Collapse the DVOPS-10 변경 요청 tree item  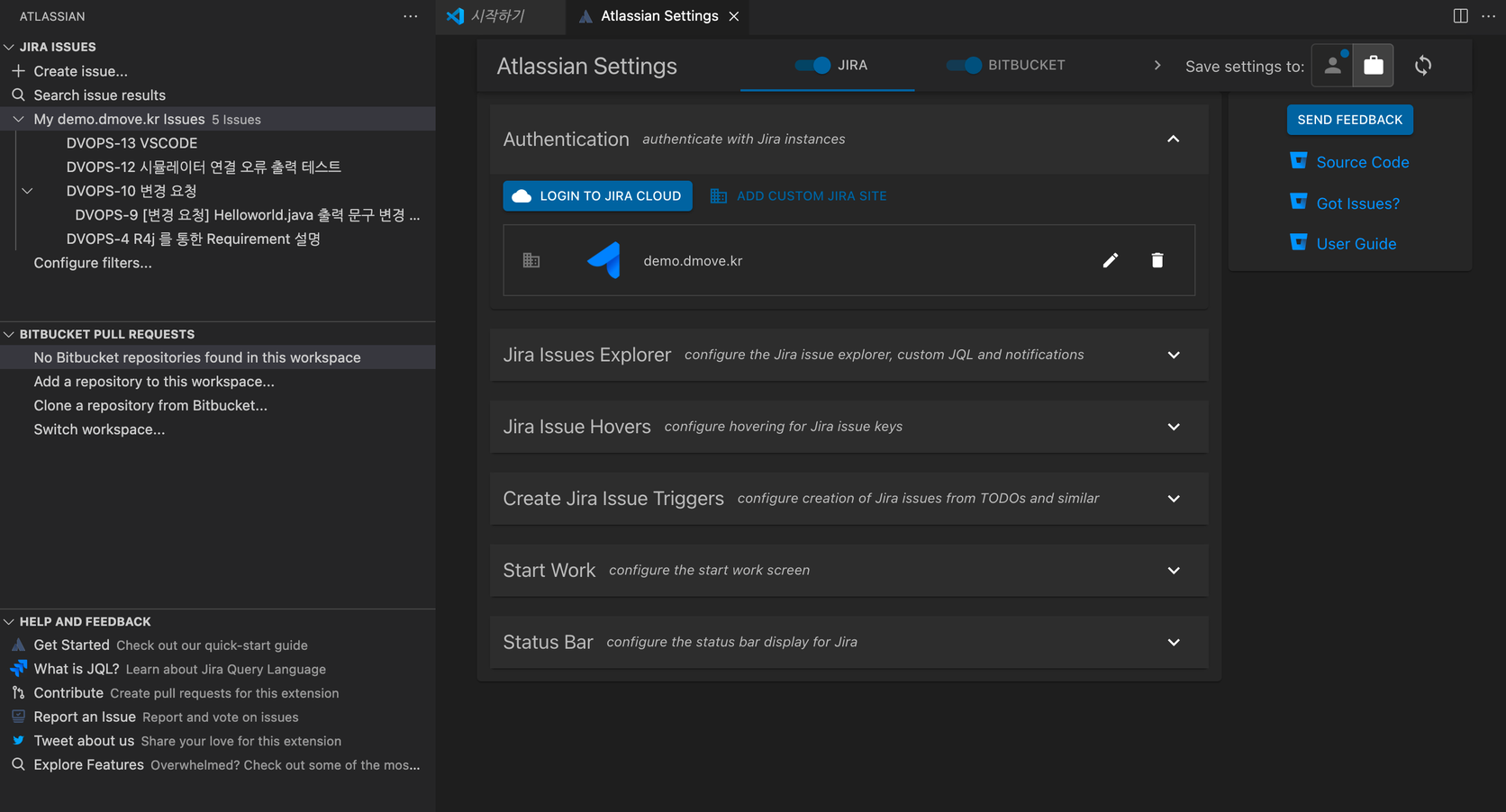[27, 190]
